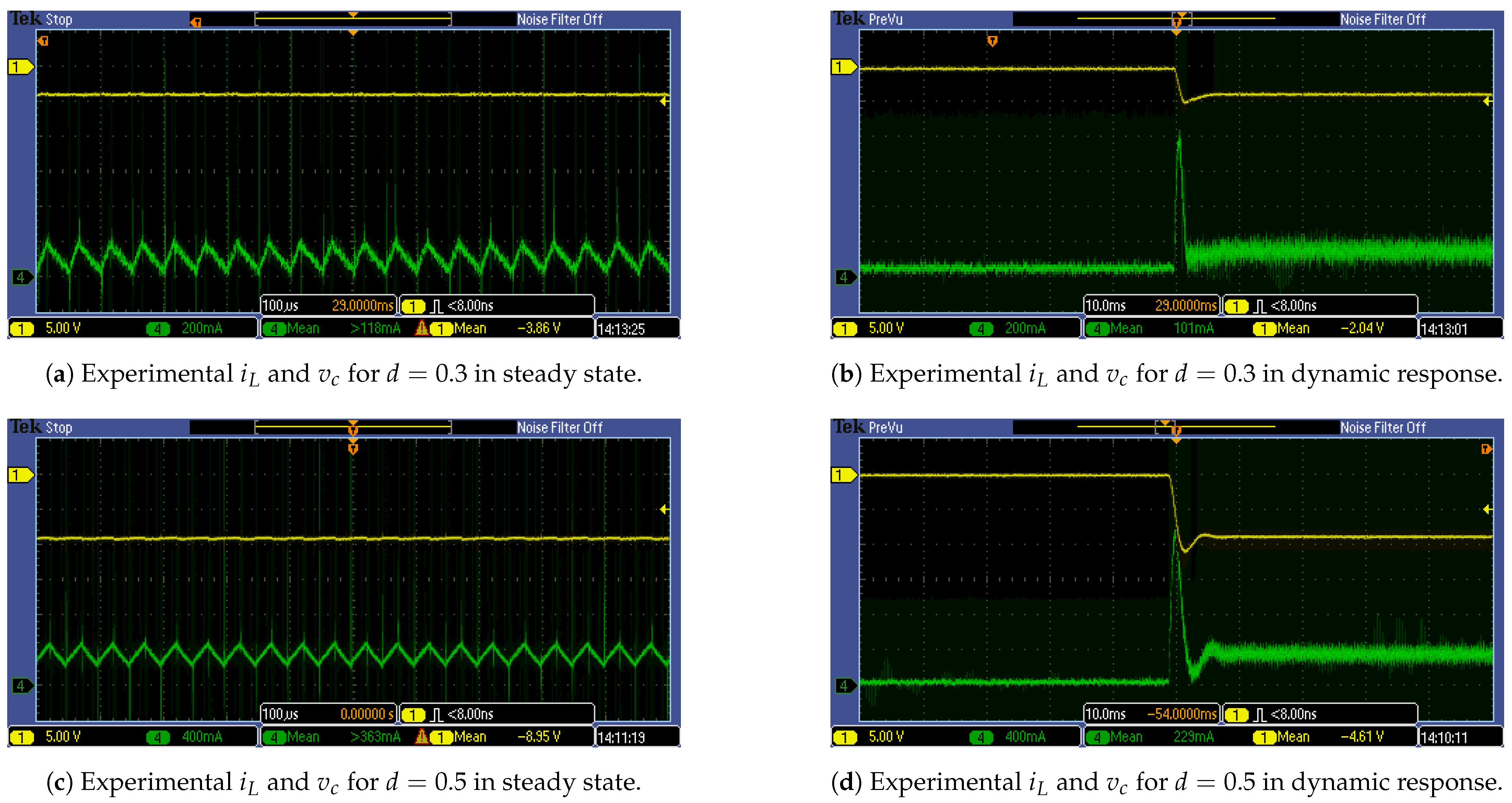Click warning triangle icon in panel (c) measurements

[x=422, y=736]
